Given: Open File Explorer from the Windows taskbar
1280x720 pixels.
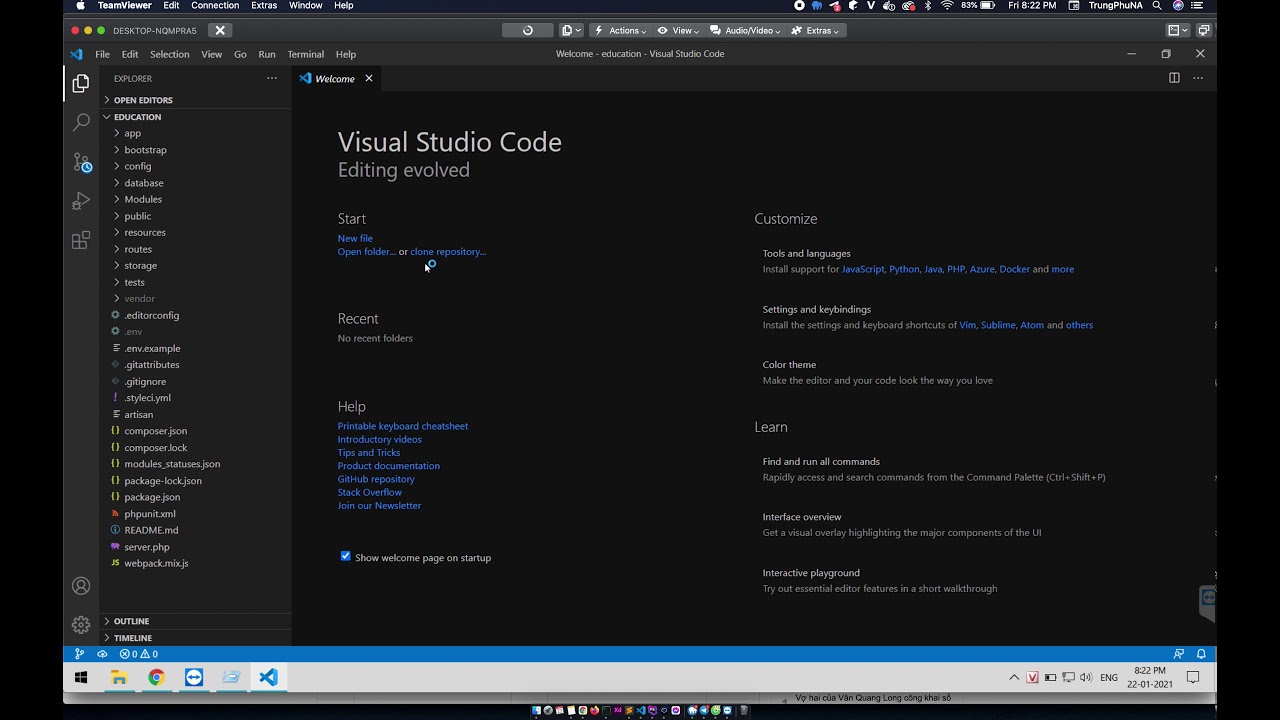Looking at the screenshot, I should click(119, 677).
